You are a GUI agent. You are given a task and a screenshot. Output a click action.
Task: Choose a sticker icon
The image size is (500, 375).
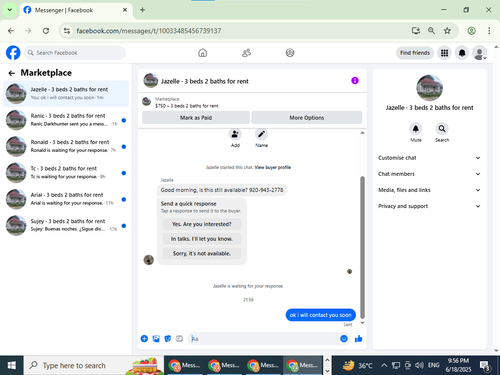(168, 339)
